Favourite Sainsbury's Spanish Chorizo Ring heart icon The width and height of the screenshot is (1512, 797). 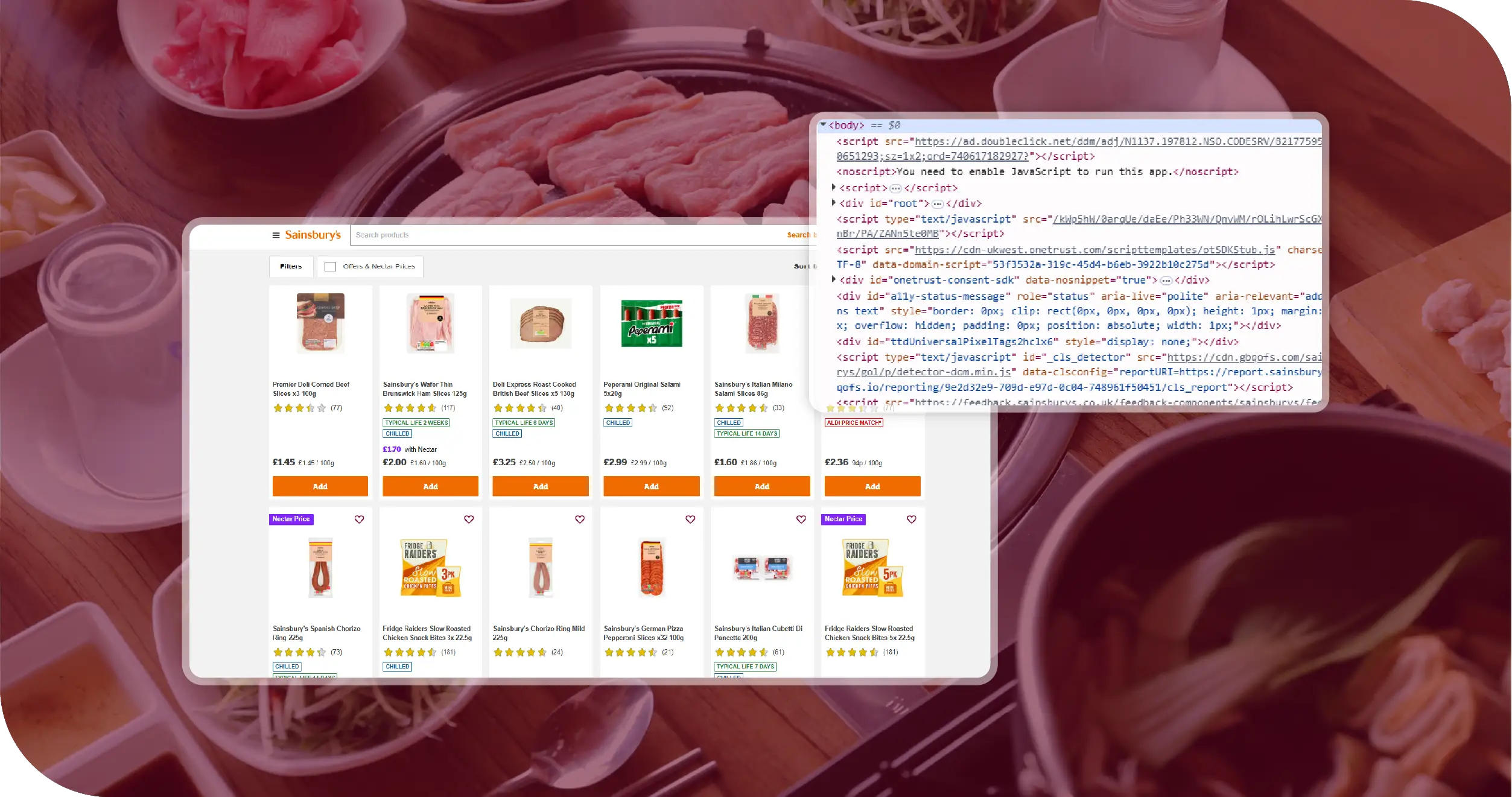[359, 519]
